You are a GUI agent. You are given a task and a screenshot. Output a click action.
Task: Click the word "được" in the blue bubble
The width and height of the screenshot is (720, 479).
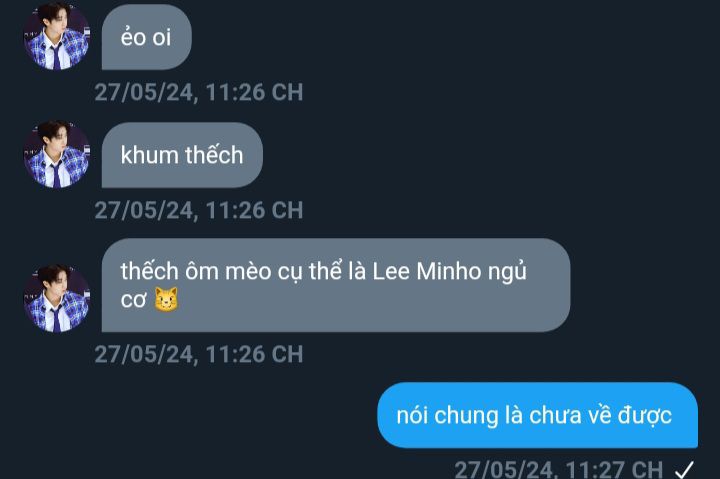click(645, 416)
